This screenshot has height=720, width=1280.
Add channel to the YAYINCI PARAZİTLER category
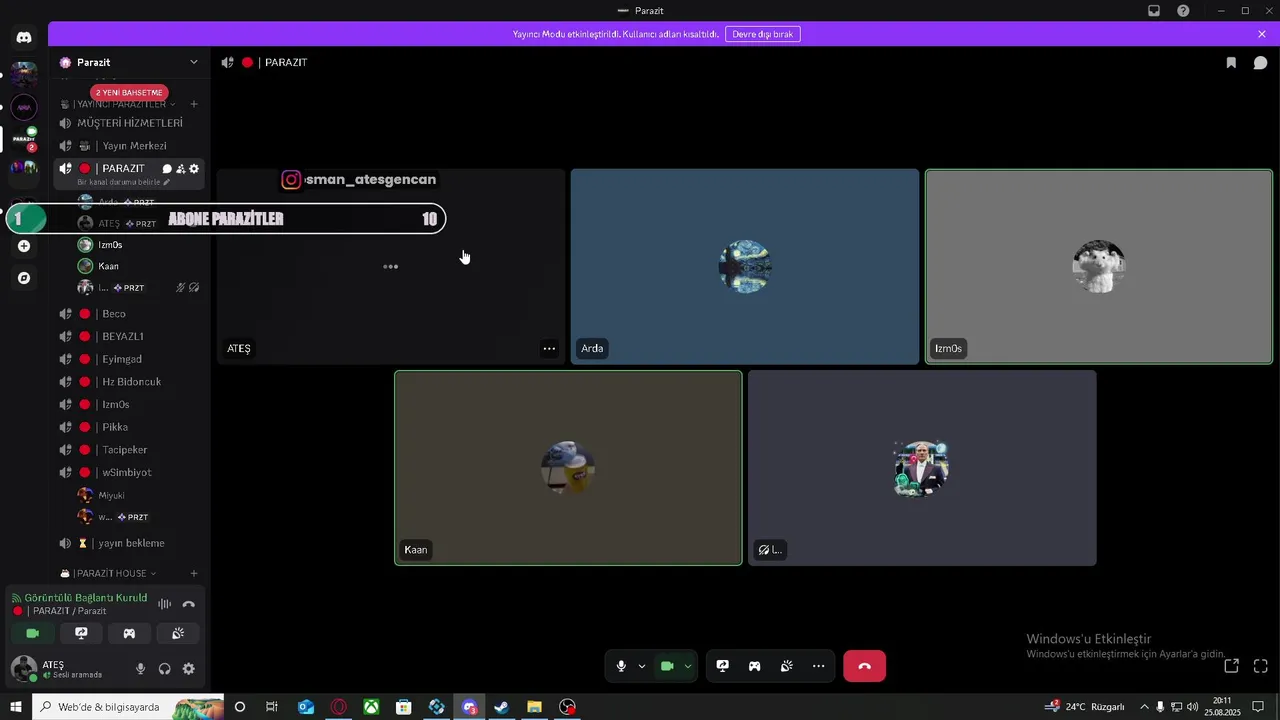[x=194, y=104]
